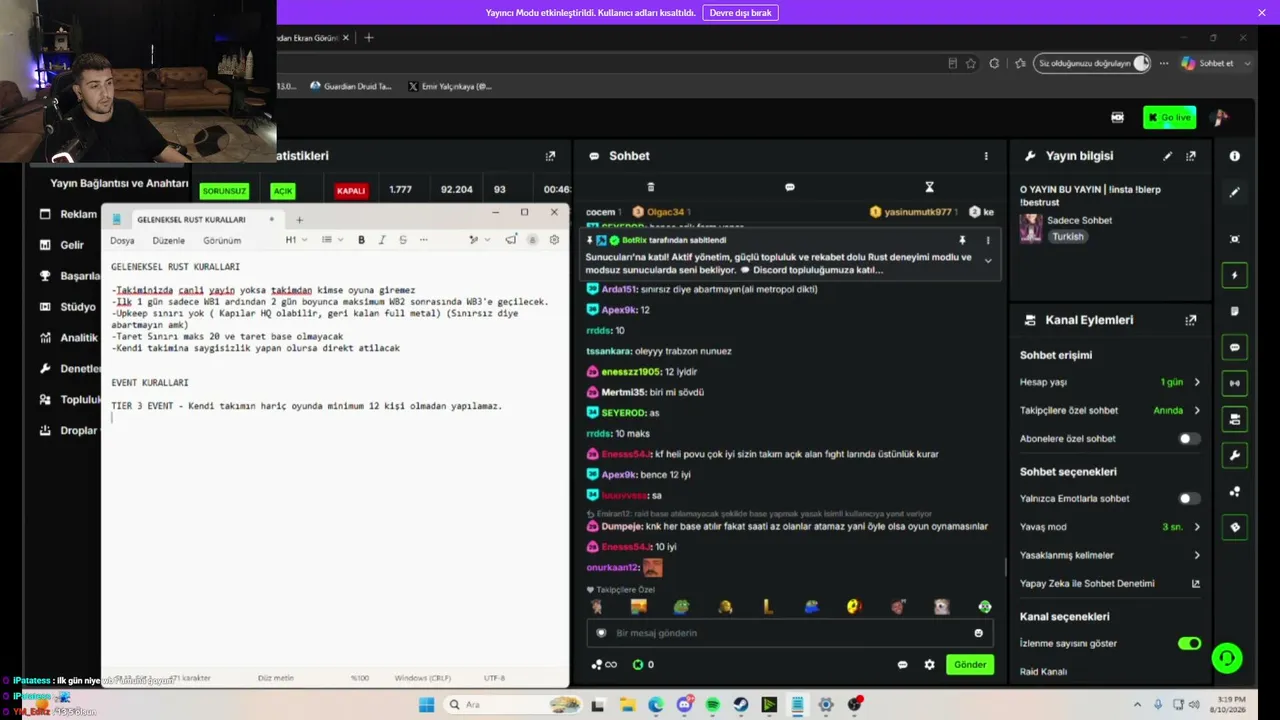The width and height of the screenshot is (1280, 720).
Task: Open Notepad settings gear
Action: point(554,240)
